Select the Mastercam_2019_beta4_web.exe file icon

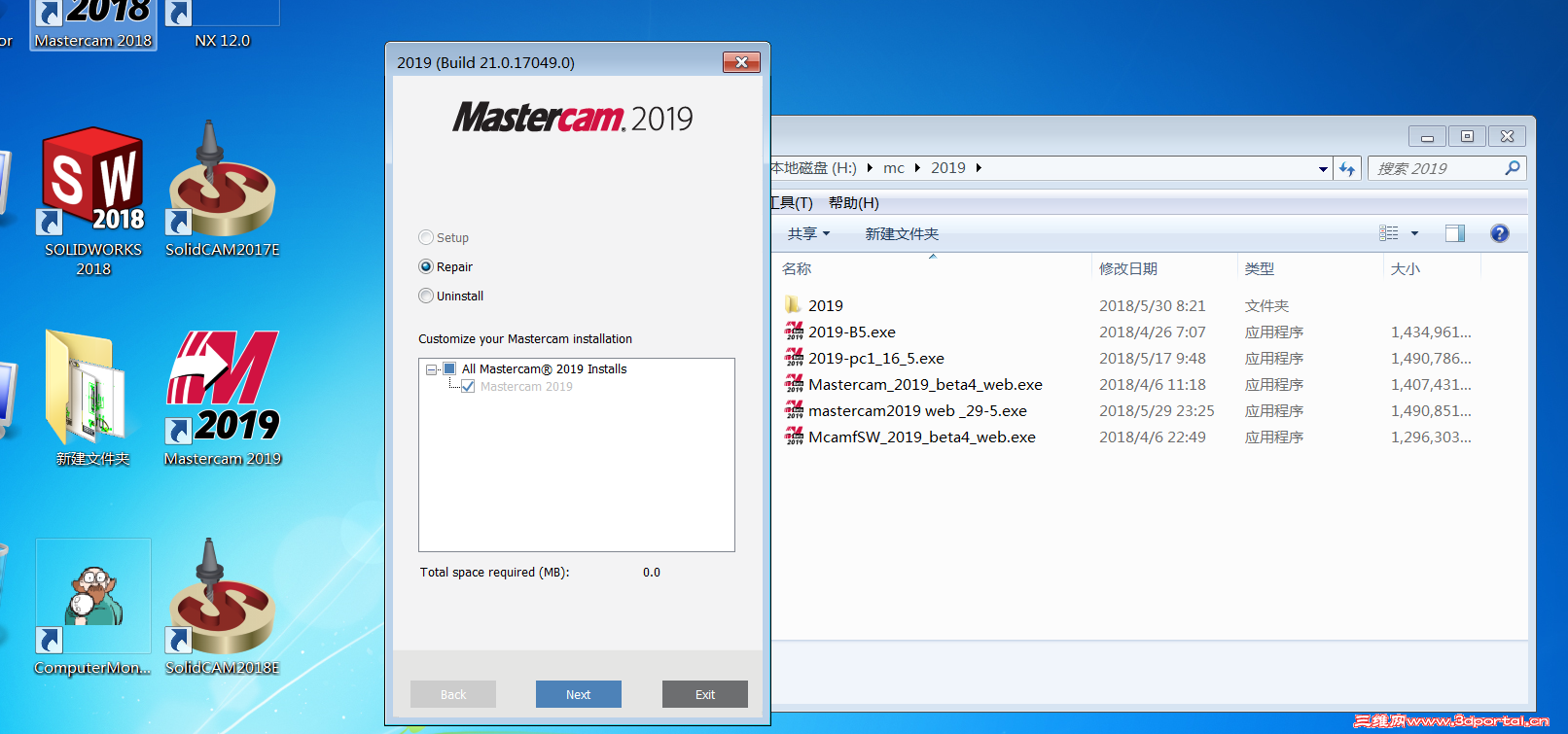pyautogui.click(x=794, y=384)
